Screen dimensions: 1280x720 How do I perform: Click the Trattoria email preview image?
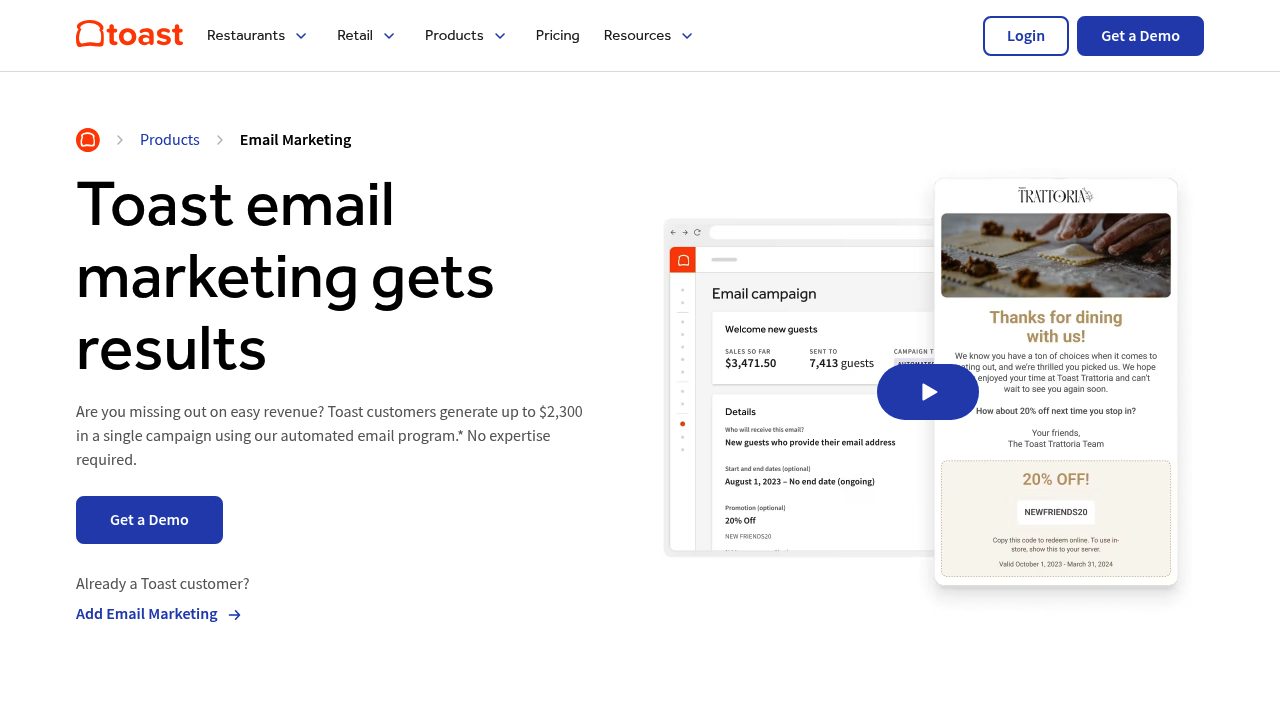[x=1056, y=382]
